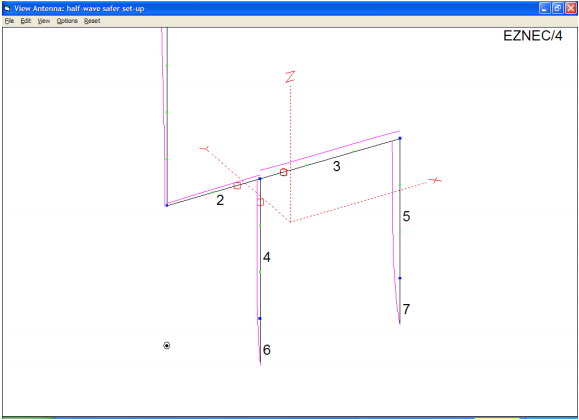Select the wire 7 number label
The height and width of the screenshot is (420, 579).
click(x=406, y=309)
